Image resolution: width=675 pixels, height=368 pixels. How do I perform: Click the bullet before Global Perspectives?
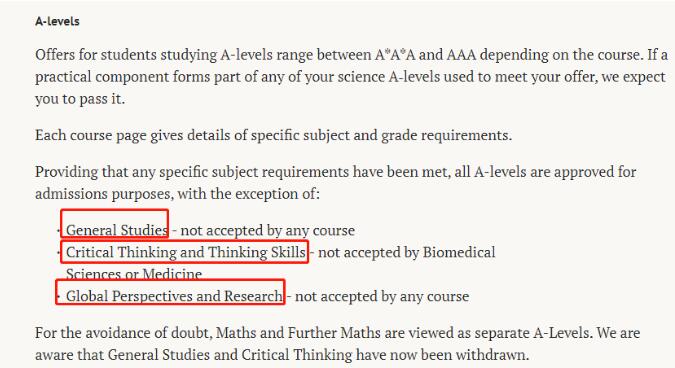pyautogui.click(x=59, y=297)
